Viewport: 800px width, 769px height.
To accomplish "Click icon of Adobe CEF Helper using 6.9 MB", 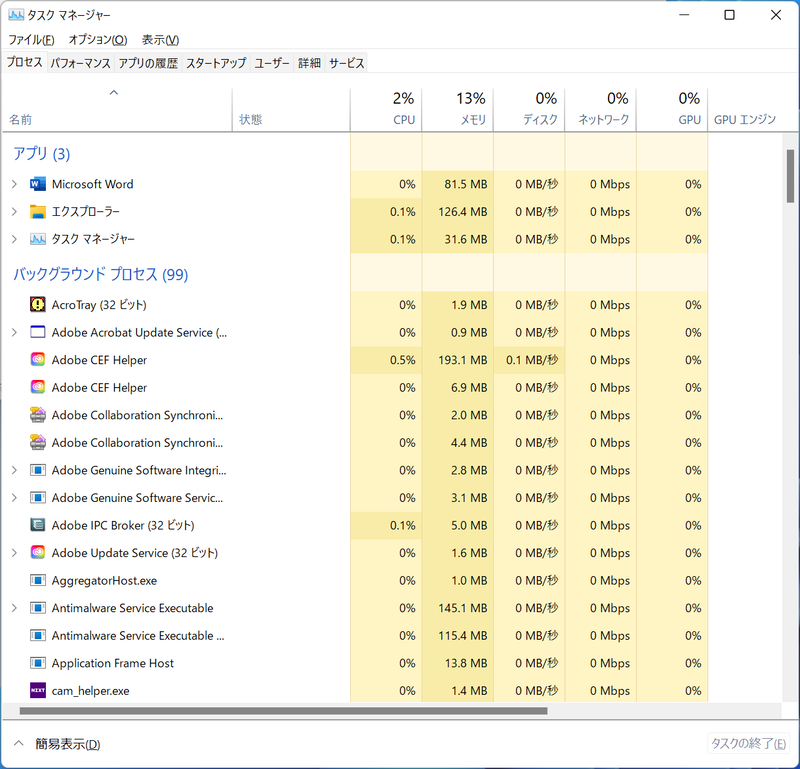I will (38, 387).
